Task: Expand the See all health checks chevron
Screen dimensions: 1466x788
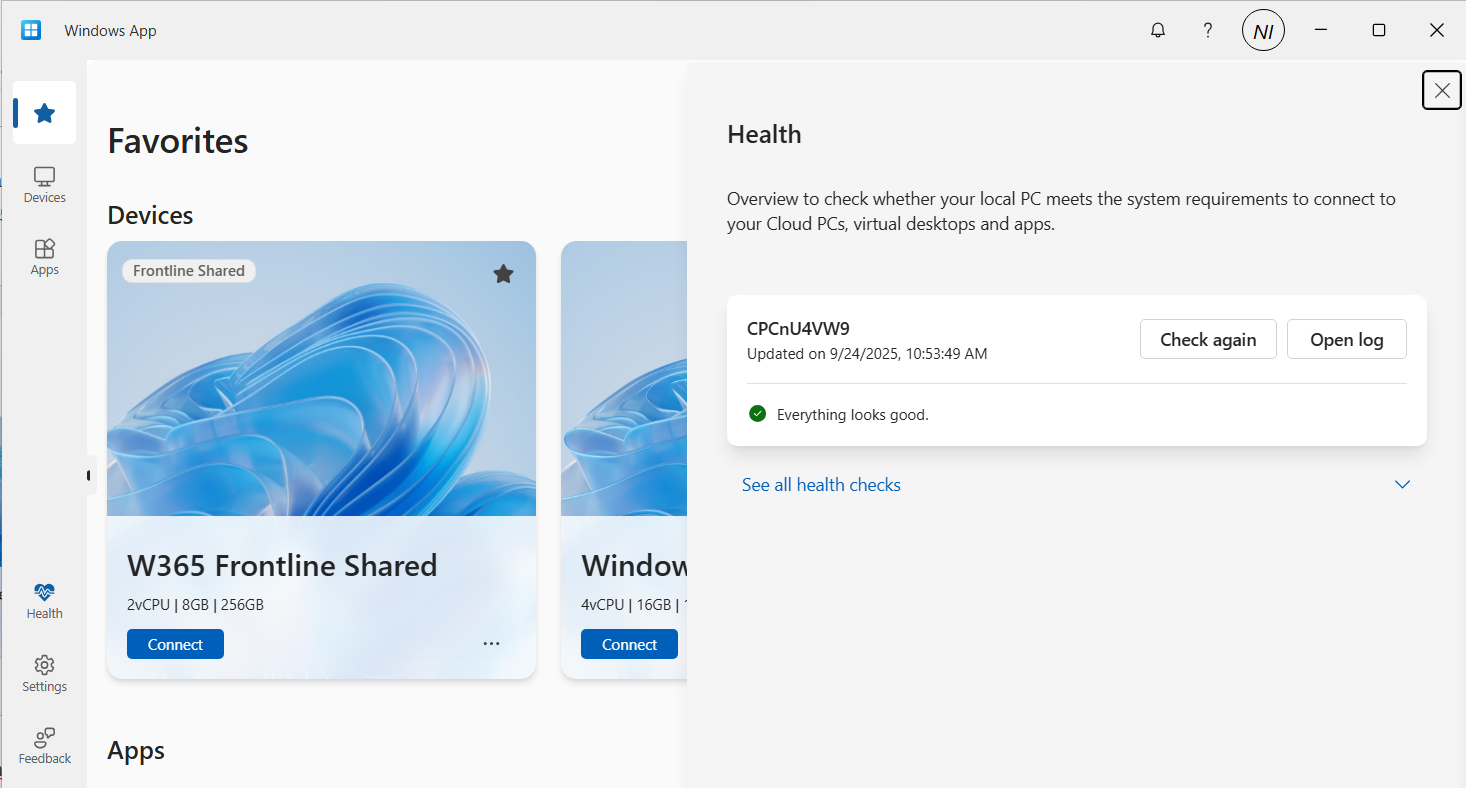Action: pos(1402,485)
